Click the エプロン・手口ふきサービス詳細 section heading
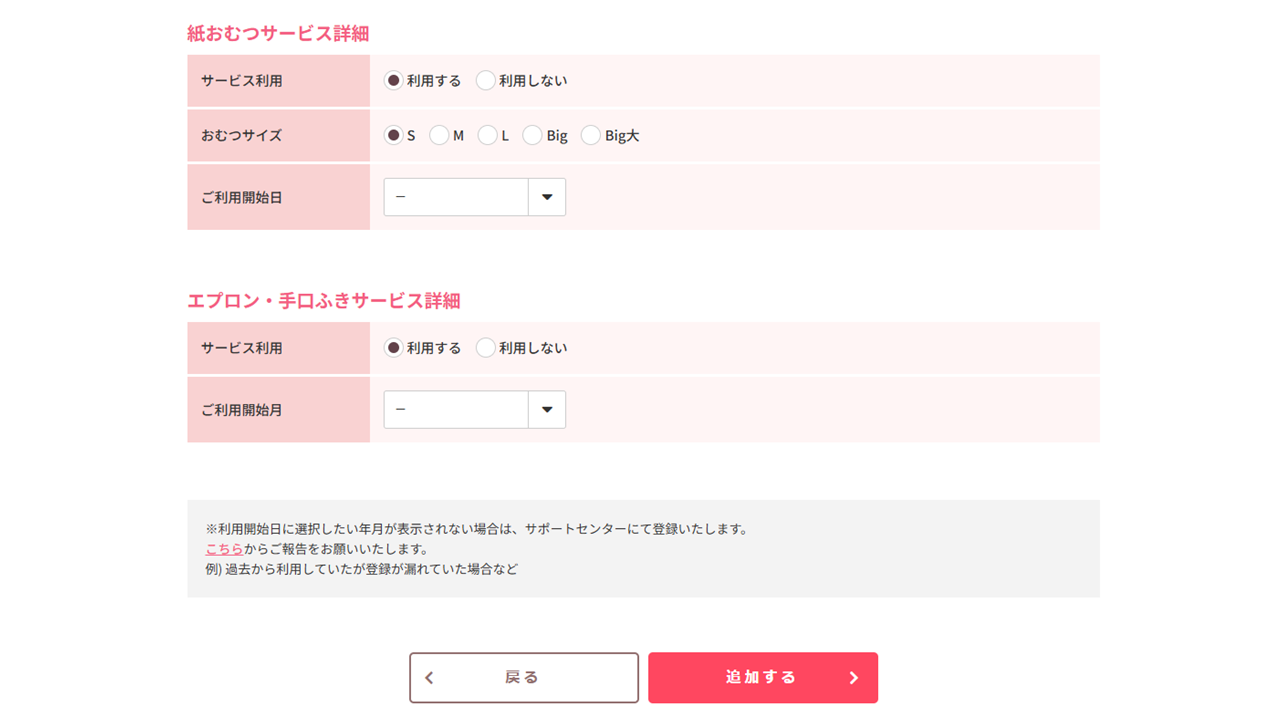 click(323, 301)
